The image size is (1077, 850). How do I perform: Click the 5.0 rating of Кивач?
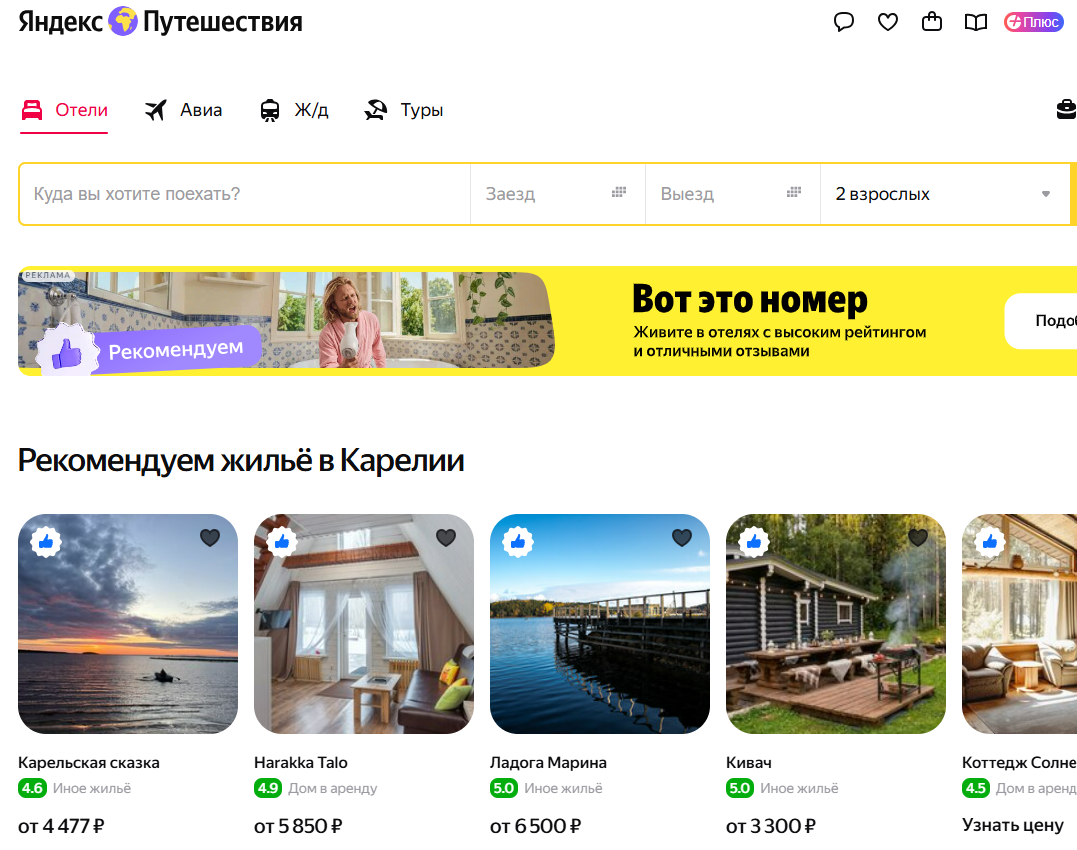(x=740, y=788)
